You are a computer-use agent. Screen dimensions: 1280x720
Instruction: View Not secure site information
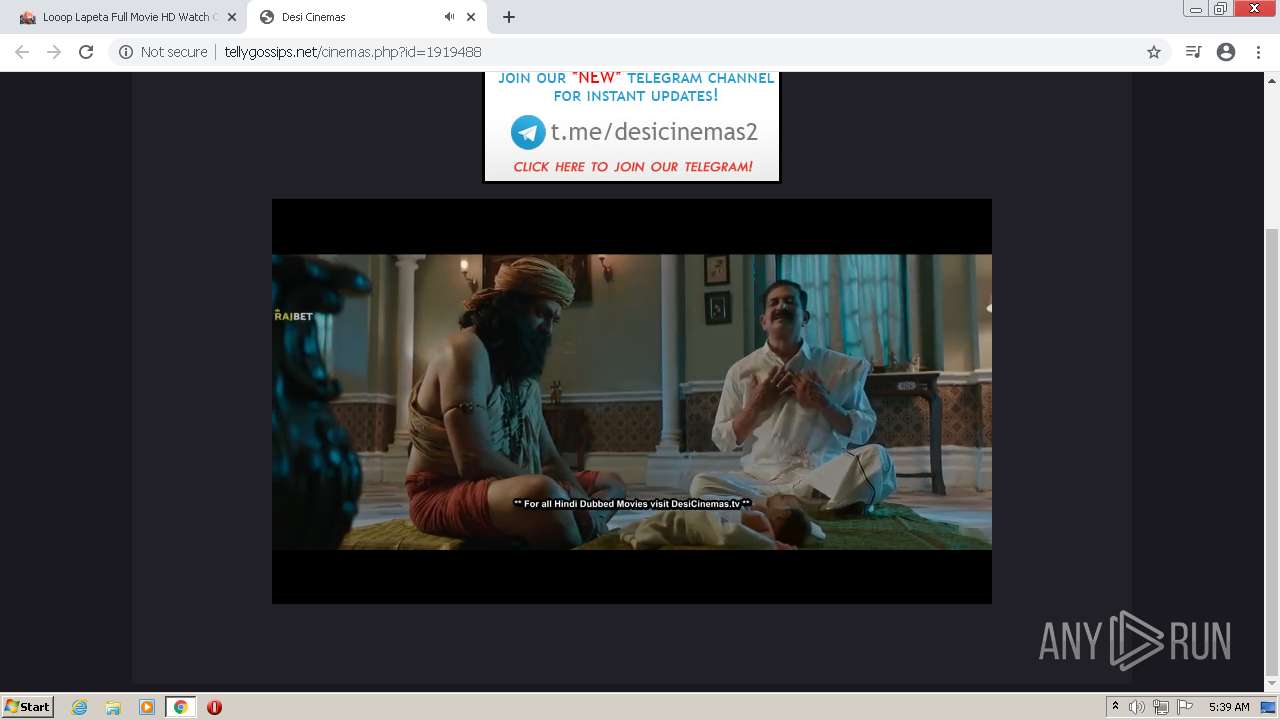tap(163, 52)
